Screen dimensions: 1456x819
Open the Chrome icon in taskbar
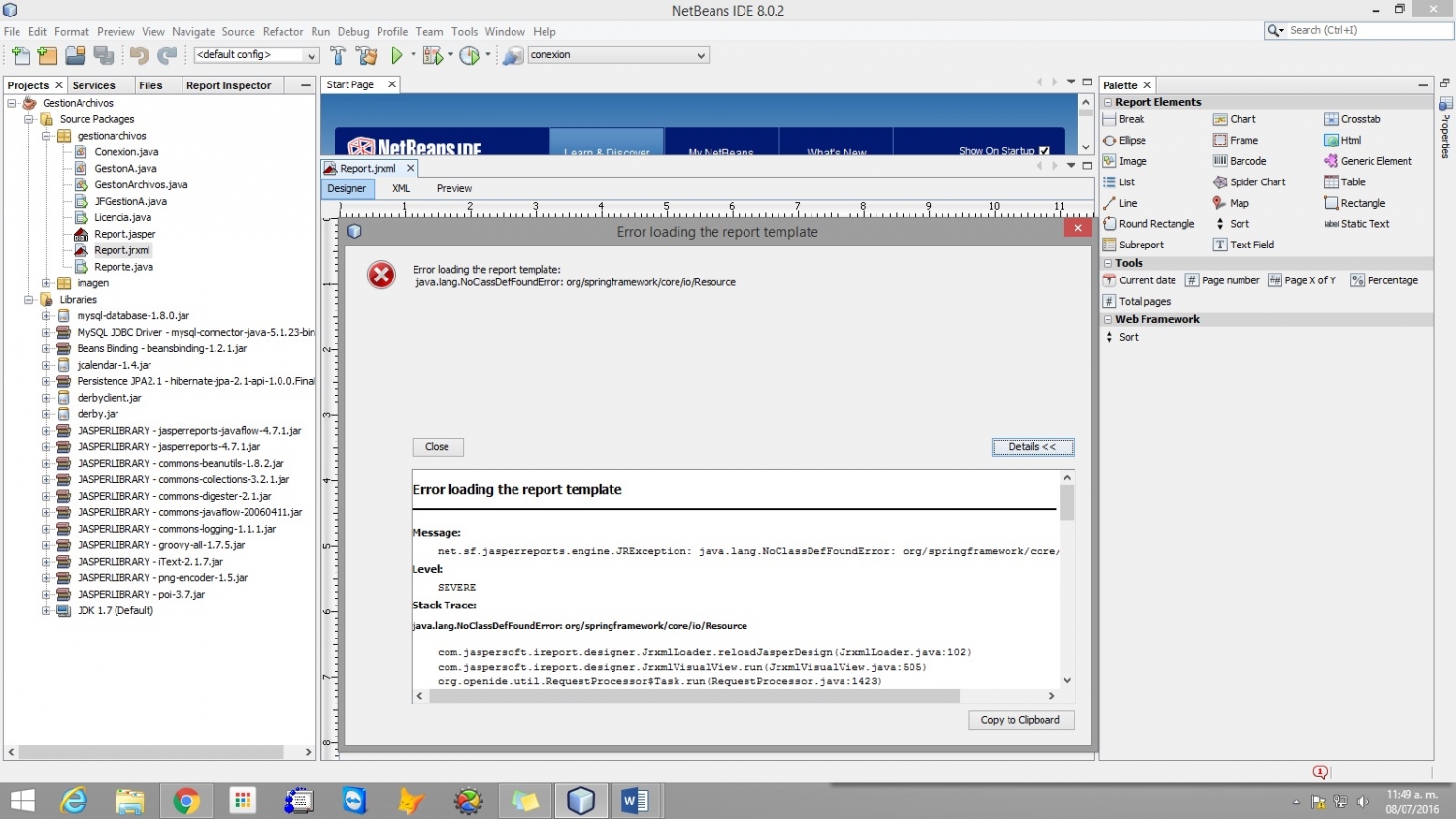[186, 801]
